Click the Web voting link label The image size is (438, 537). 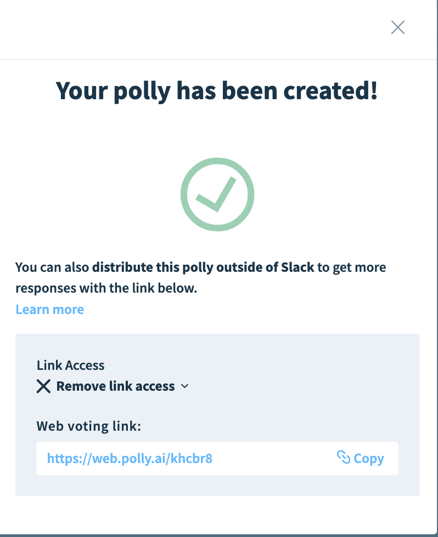[x=89, y=426]
